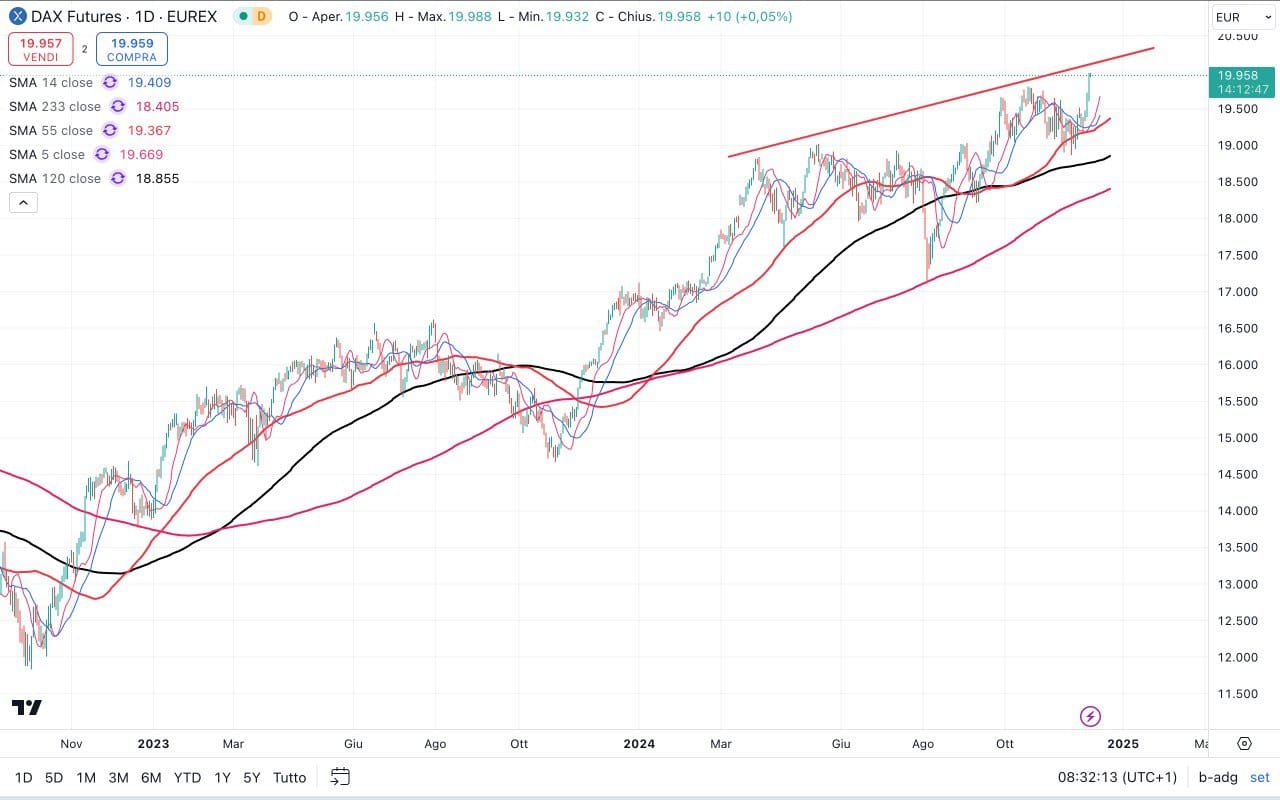Select the 3M date range
Screen dimensions: 1280x800
point(118,777)
